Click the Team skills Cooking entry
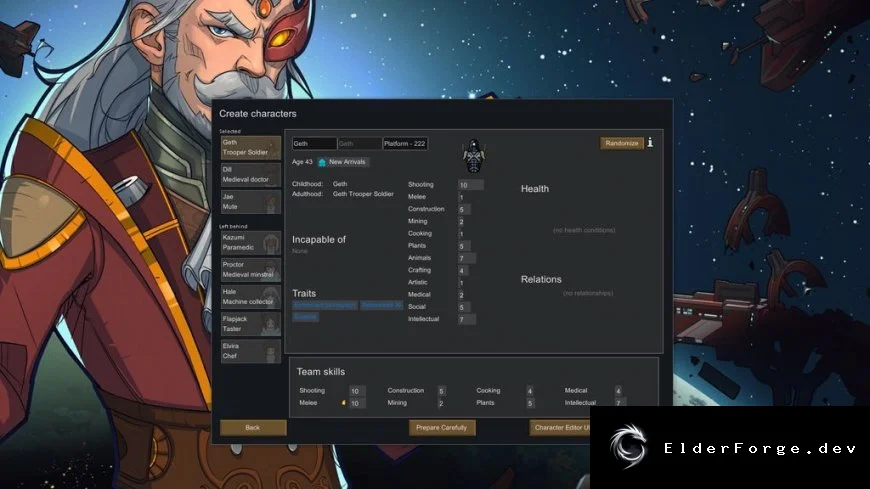 [x=505, y=391]
